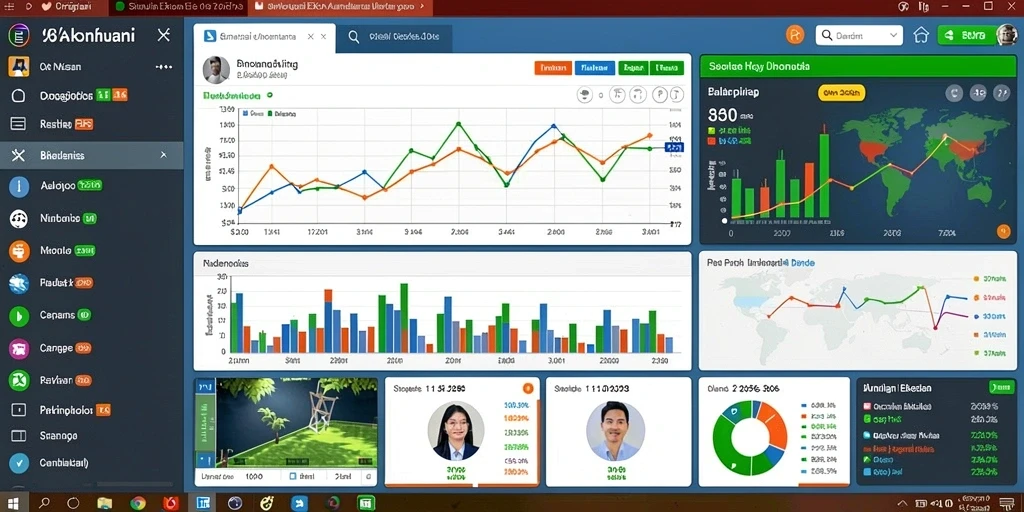Click the gray C refresh icon in the map panel
1024x512 pixels.
pos(954,93)
